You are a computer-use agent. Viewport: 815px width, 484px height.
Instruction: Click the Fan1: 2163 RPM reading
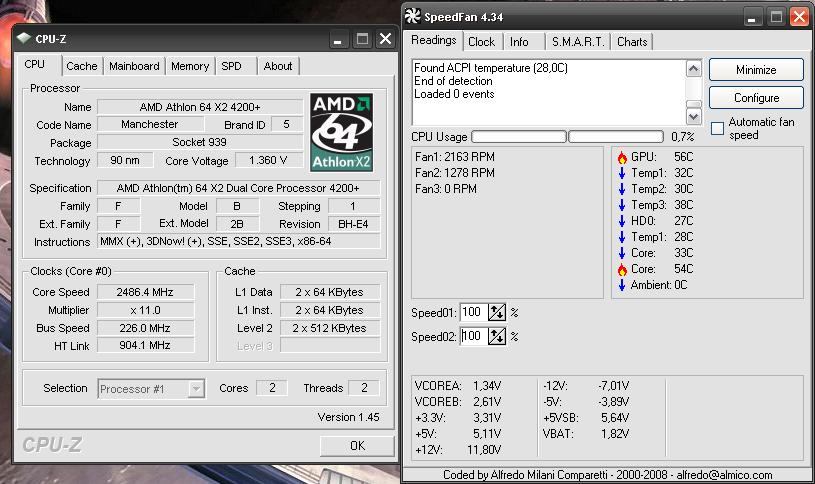455,157
